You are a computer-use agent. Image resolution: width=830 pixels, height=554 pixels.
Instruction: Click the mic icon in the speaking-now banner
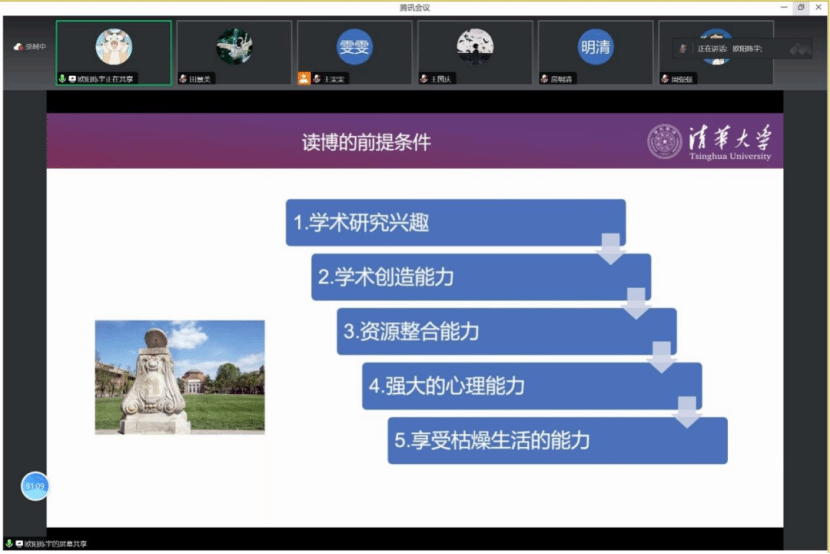pyautogui.click(x=683, y=48)
